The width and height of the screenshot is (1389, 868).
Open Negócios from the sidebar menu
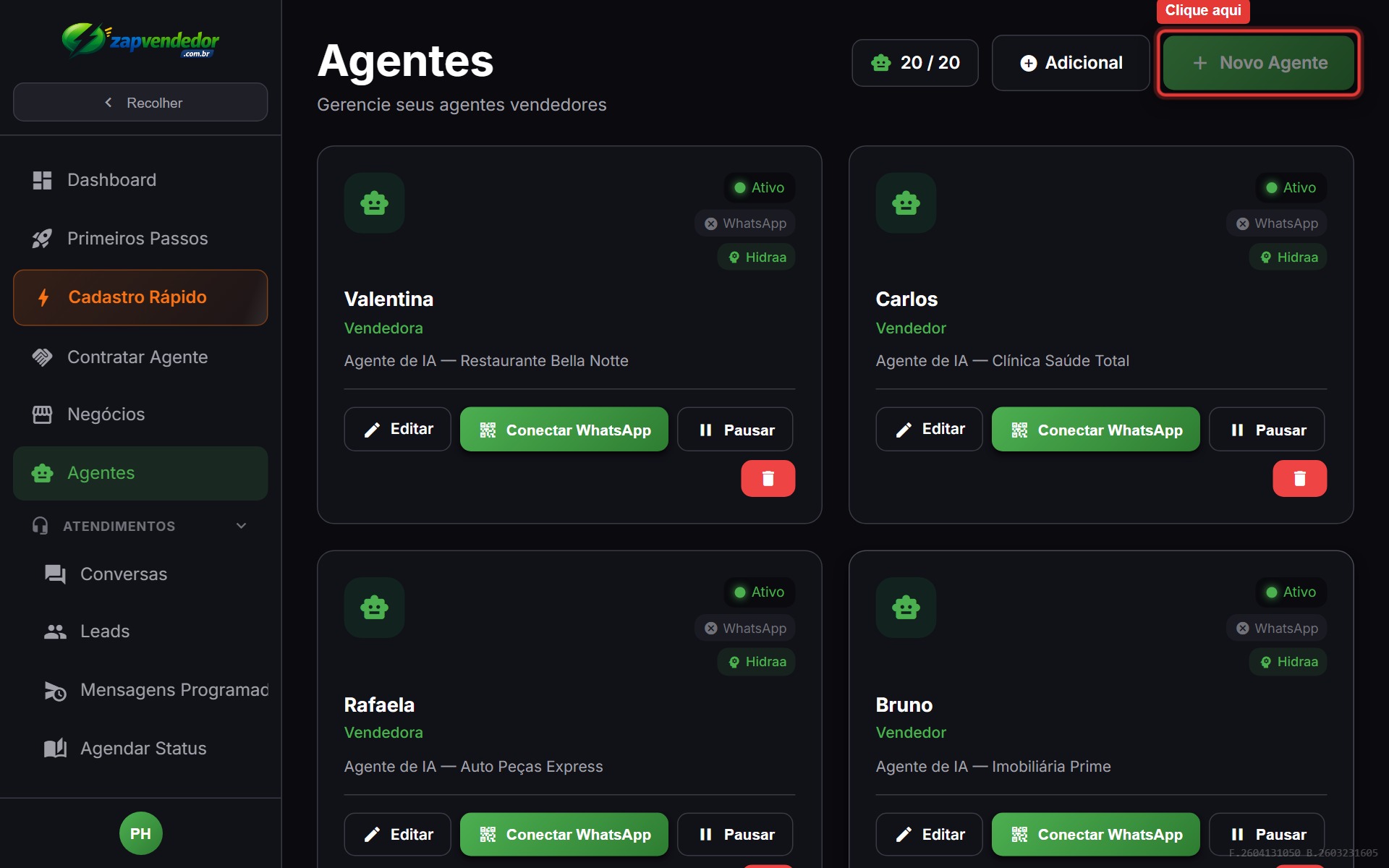point(106,414)
